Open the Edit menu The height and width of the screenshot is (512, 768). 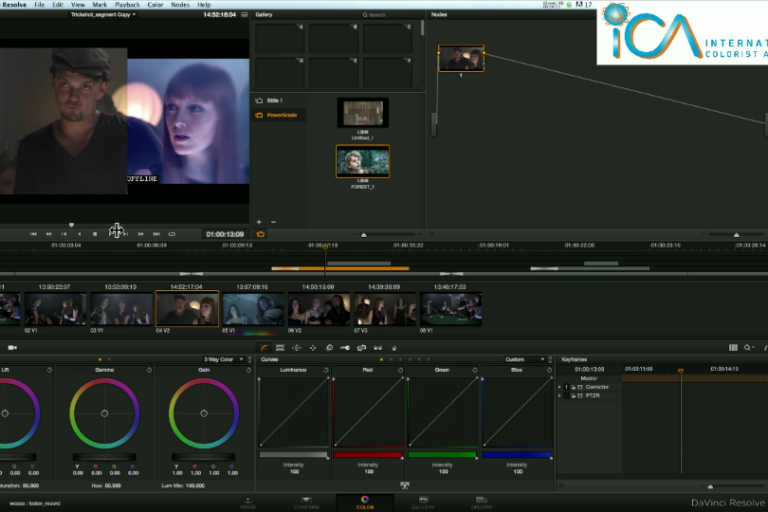click(x=57, y=4)
